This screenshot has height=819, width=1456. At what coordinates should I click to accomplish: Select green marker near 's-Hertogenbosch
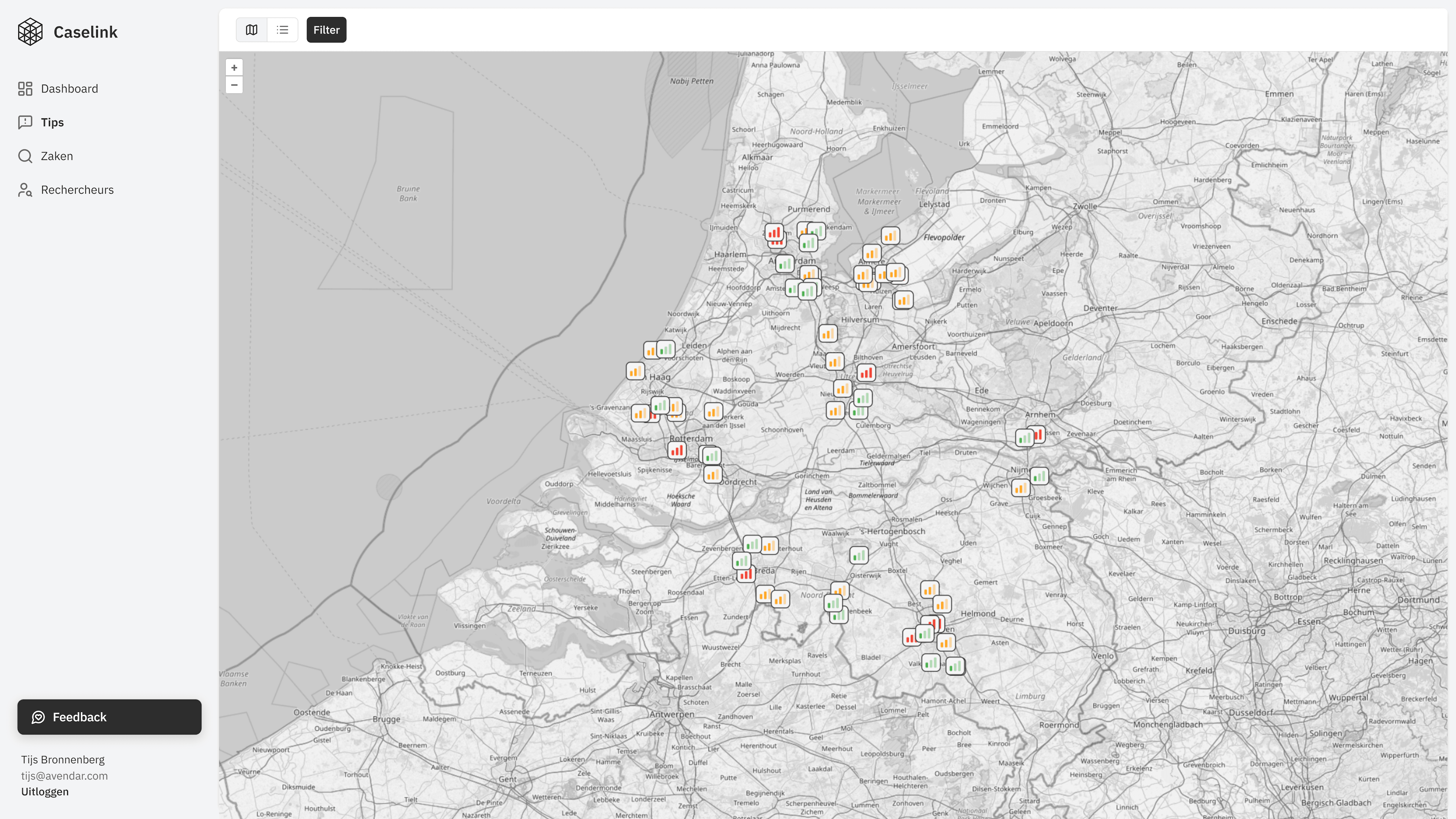pos(858,555)
